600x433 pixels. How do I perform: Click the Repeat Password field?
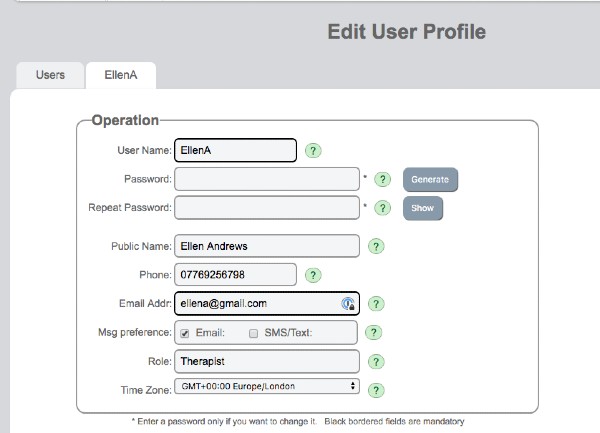point(267,208)
